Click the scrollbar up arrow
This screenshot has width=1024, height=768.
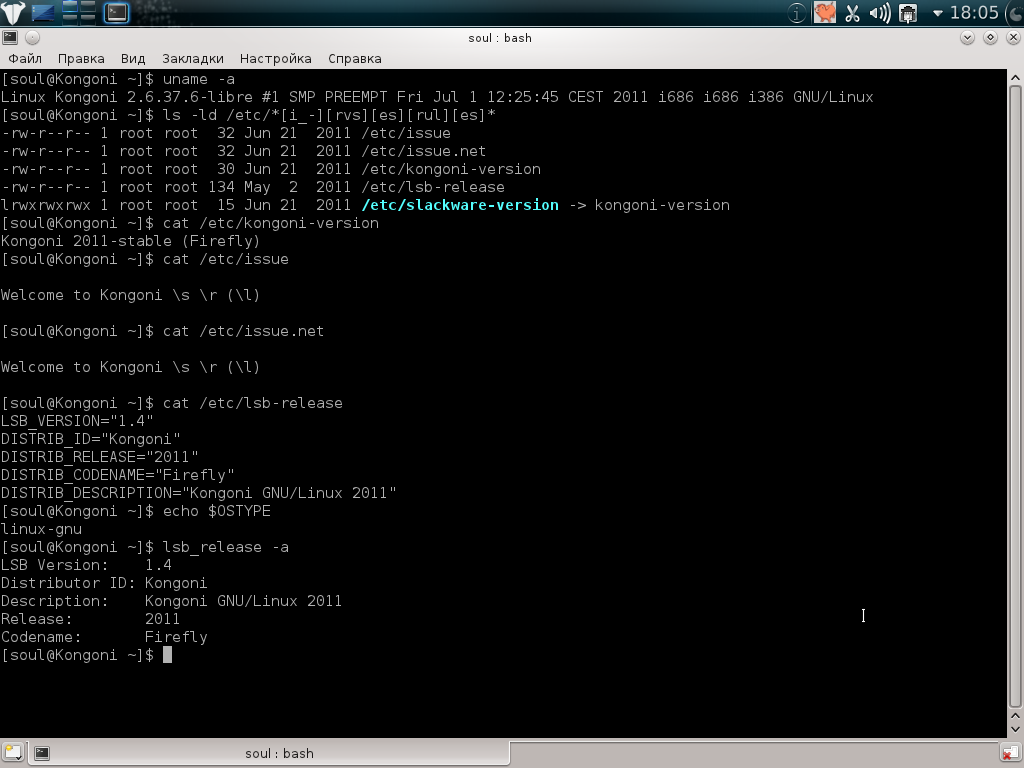(x=1015, y=78)
